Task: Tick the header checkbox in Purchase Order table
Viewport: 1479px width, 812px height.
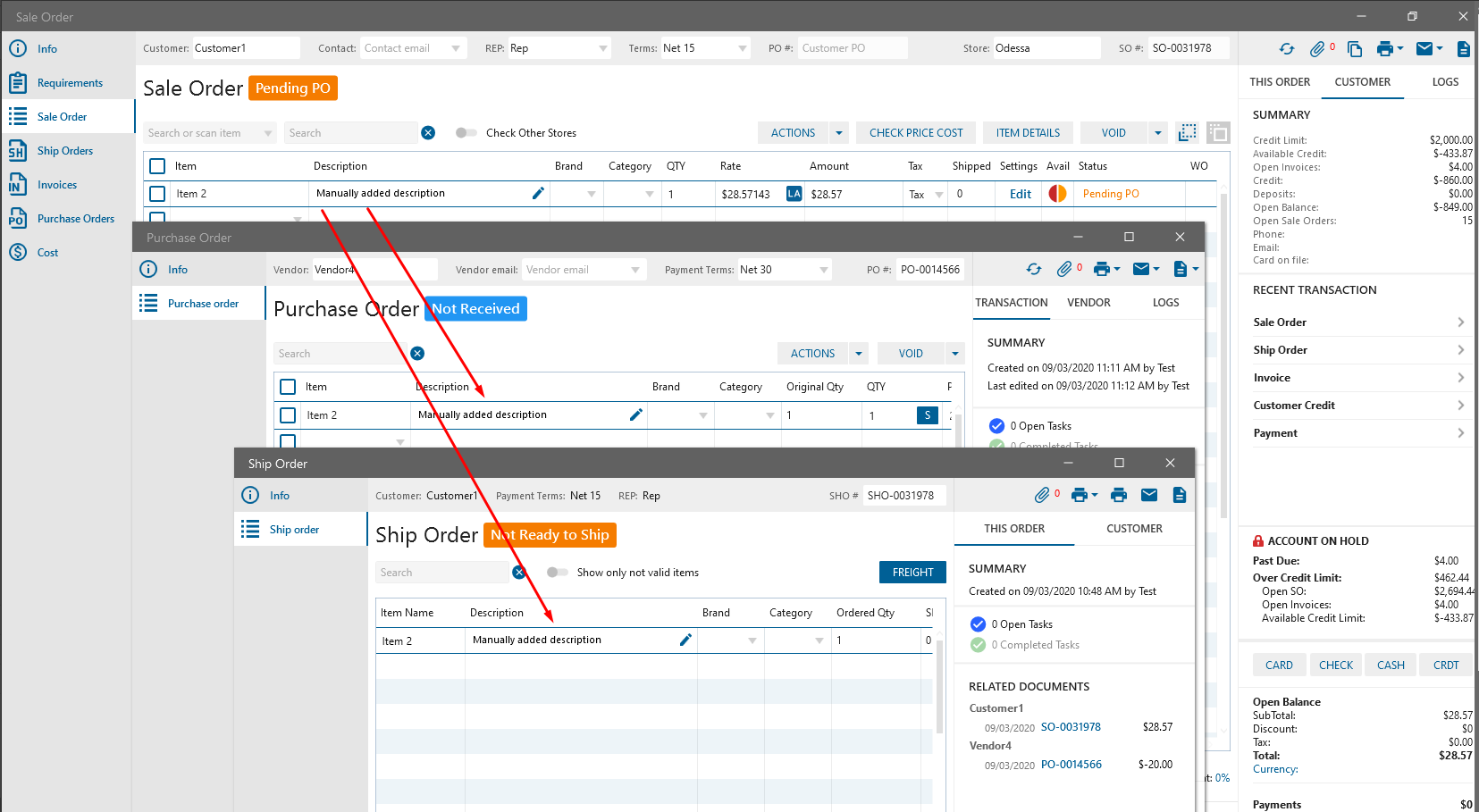Action: pos(288,387)
